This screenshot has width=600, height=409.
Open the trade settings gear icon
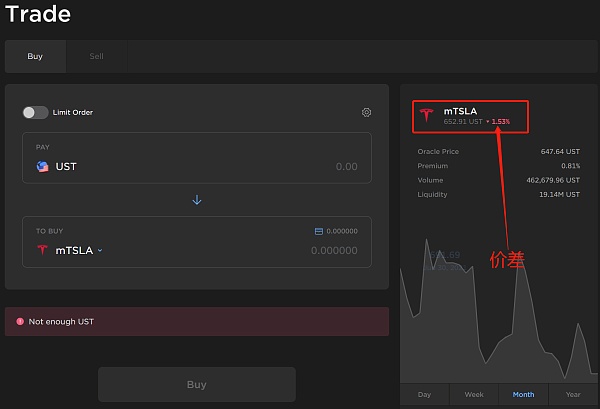point(366,112)
